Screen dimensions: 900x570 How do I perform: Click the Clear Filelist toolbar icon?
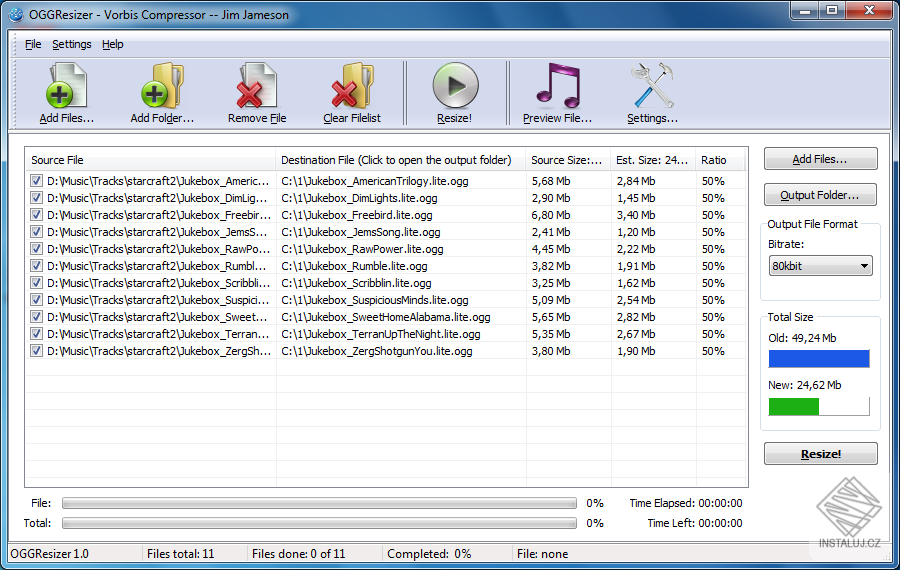coord(352,86)
